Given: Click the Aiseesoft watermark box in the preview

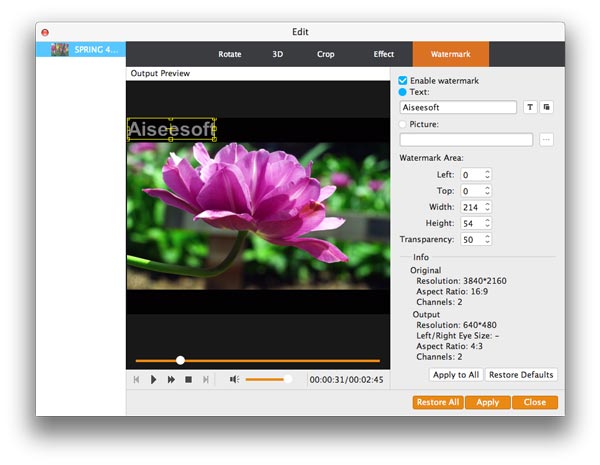Looking at the screenshot, I should 171,129.
